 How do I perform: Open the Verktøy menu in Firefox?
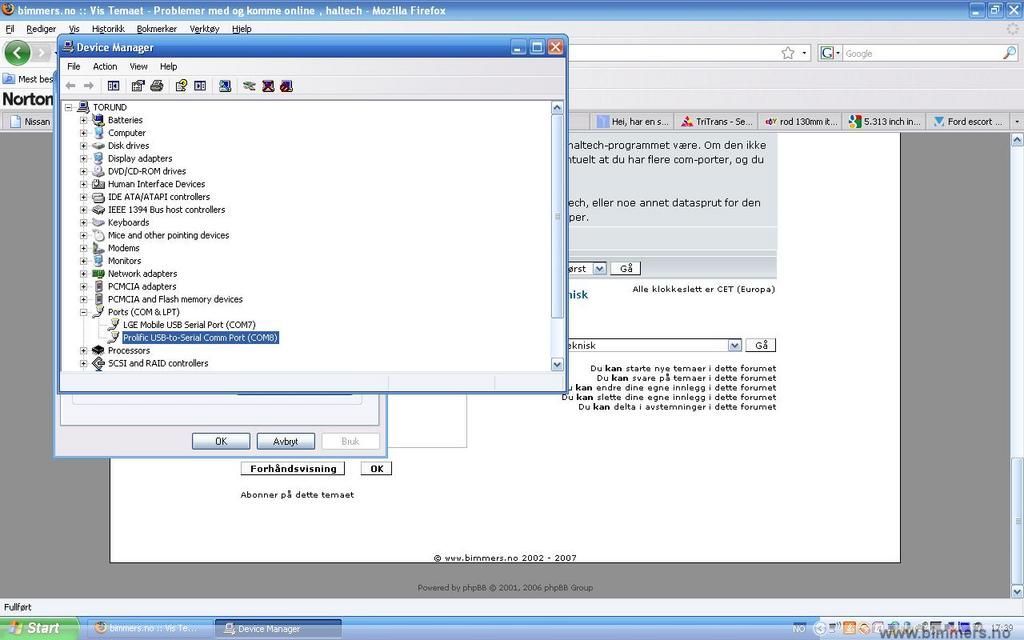[x=204, y=29]
